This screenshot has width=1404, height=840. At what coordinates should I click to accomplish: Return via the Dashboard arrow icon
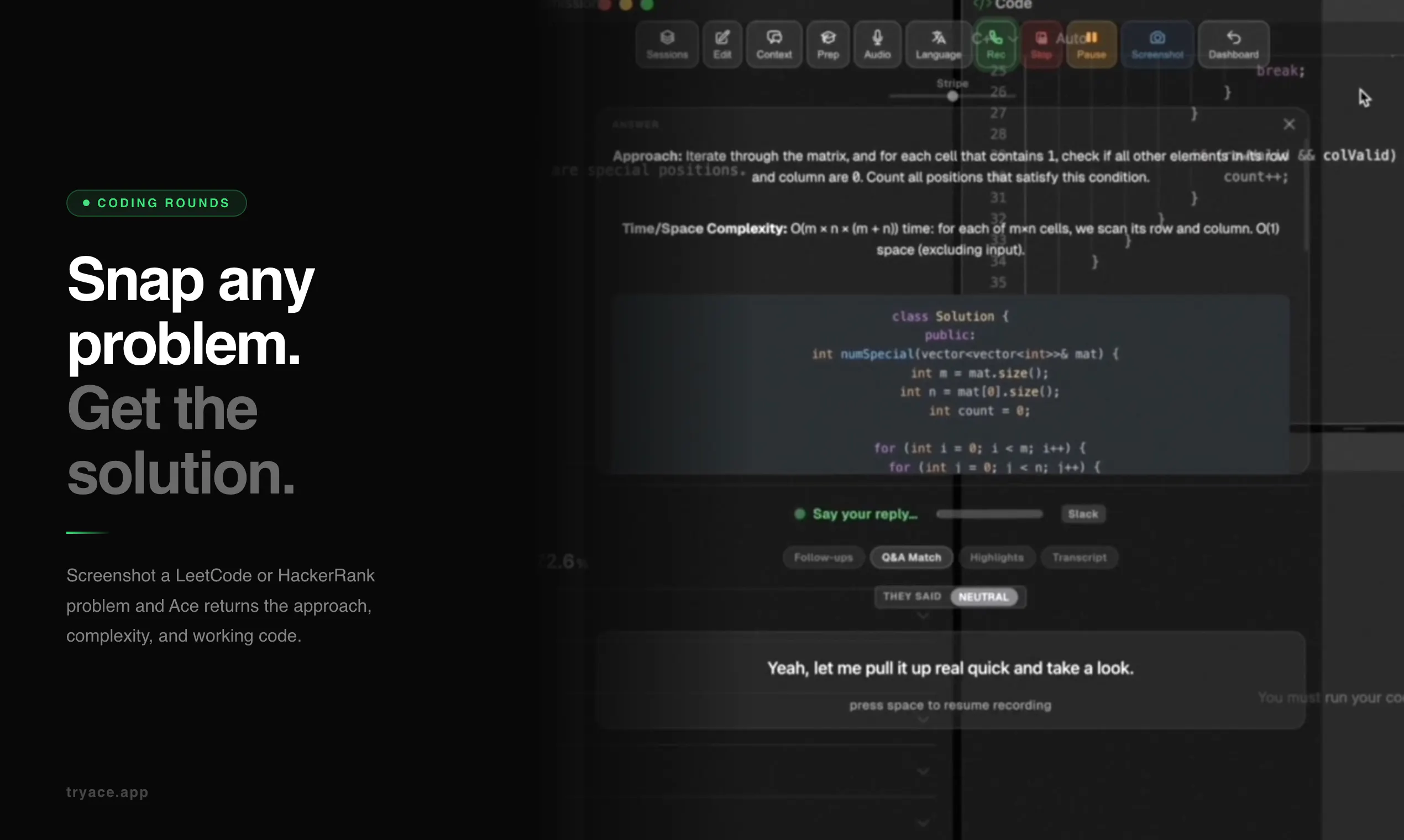(x=1233, y=44)
